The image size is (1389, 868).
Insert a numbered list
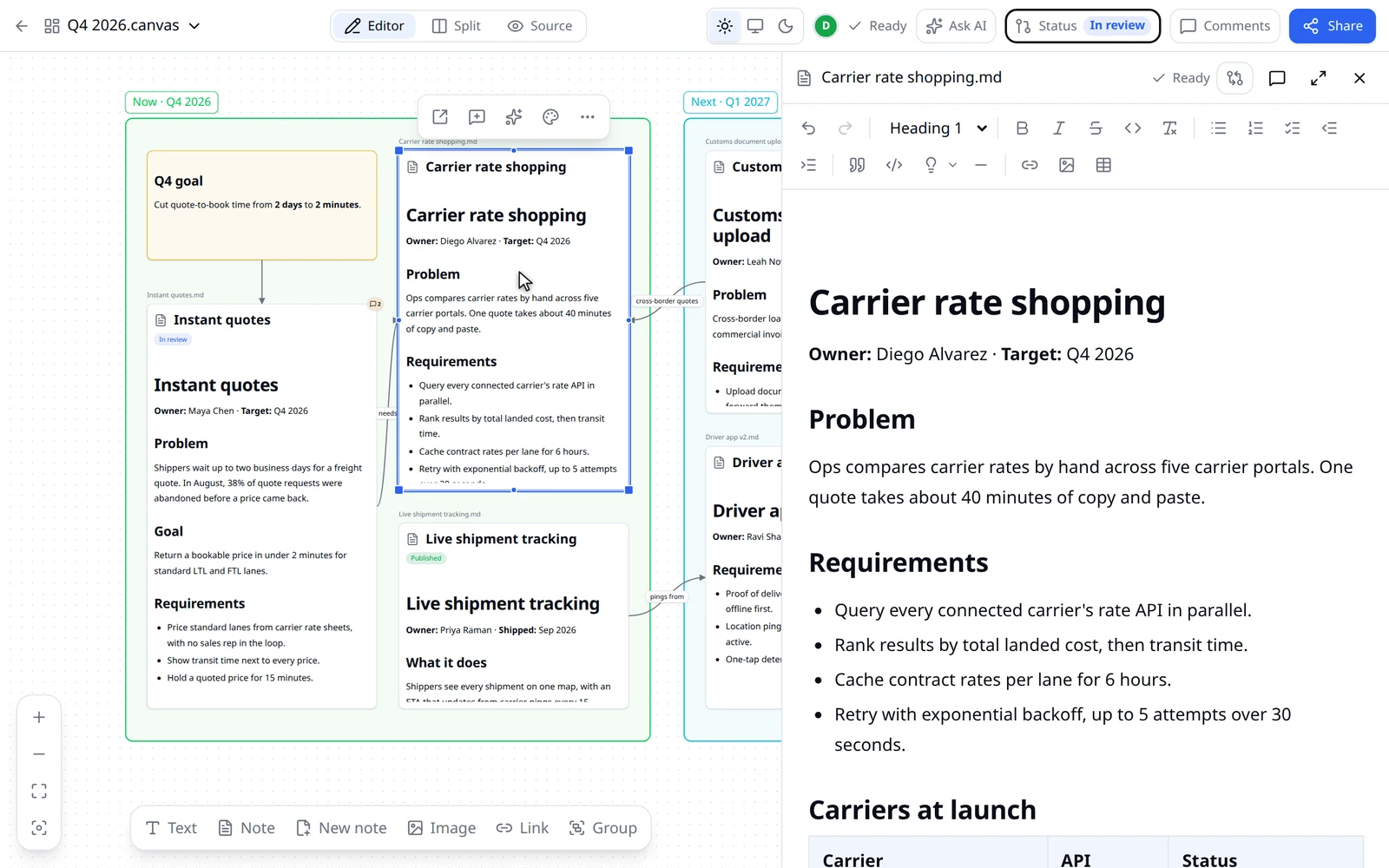point(1255,128)
